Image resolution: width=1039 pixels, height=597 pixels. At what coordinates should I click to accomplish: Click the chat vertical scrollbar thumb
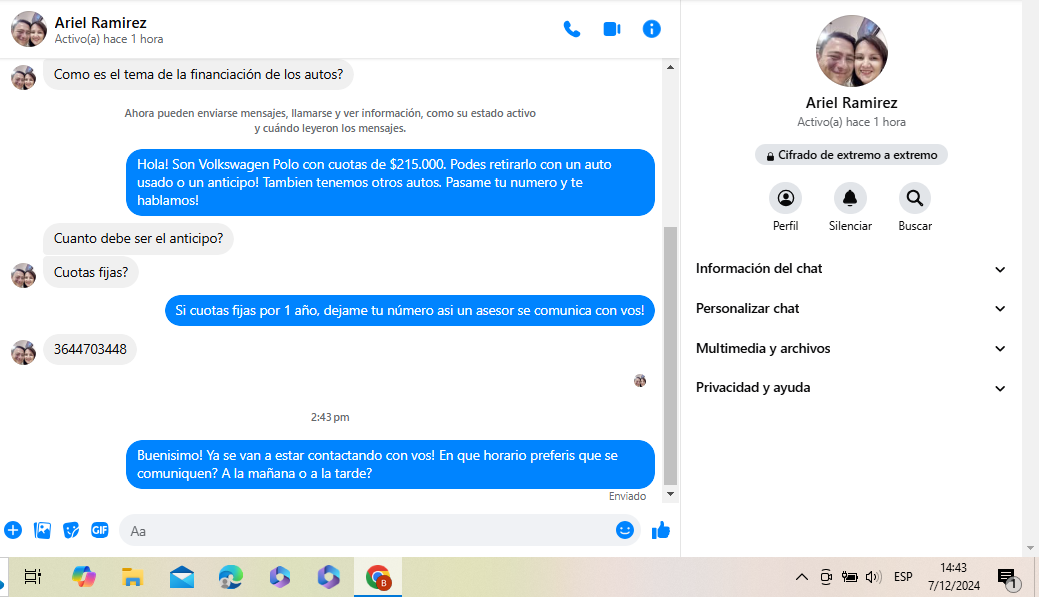point(670,355)
